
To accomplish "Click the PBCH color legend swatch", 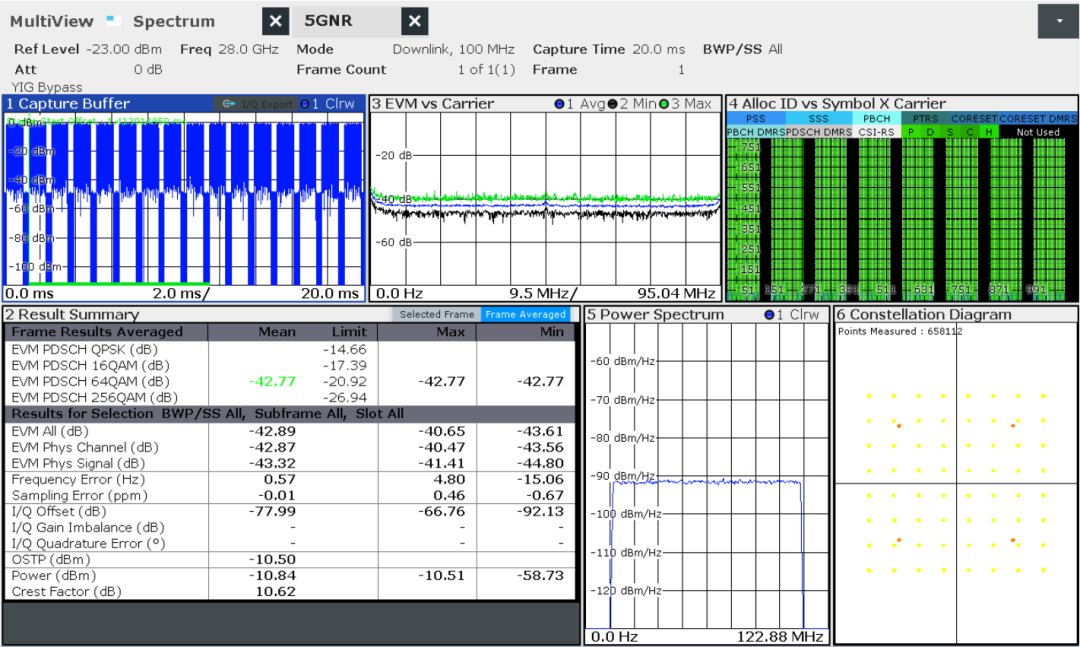I will [x=876, y=118].
